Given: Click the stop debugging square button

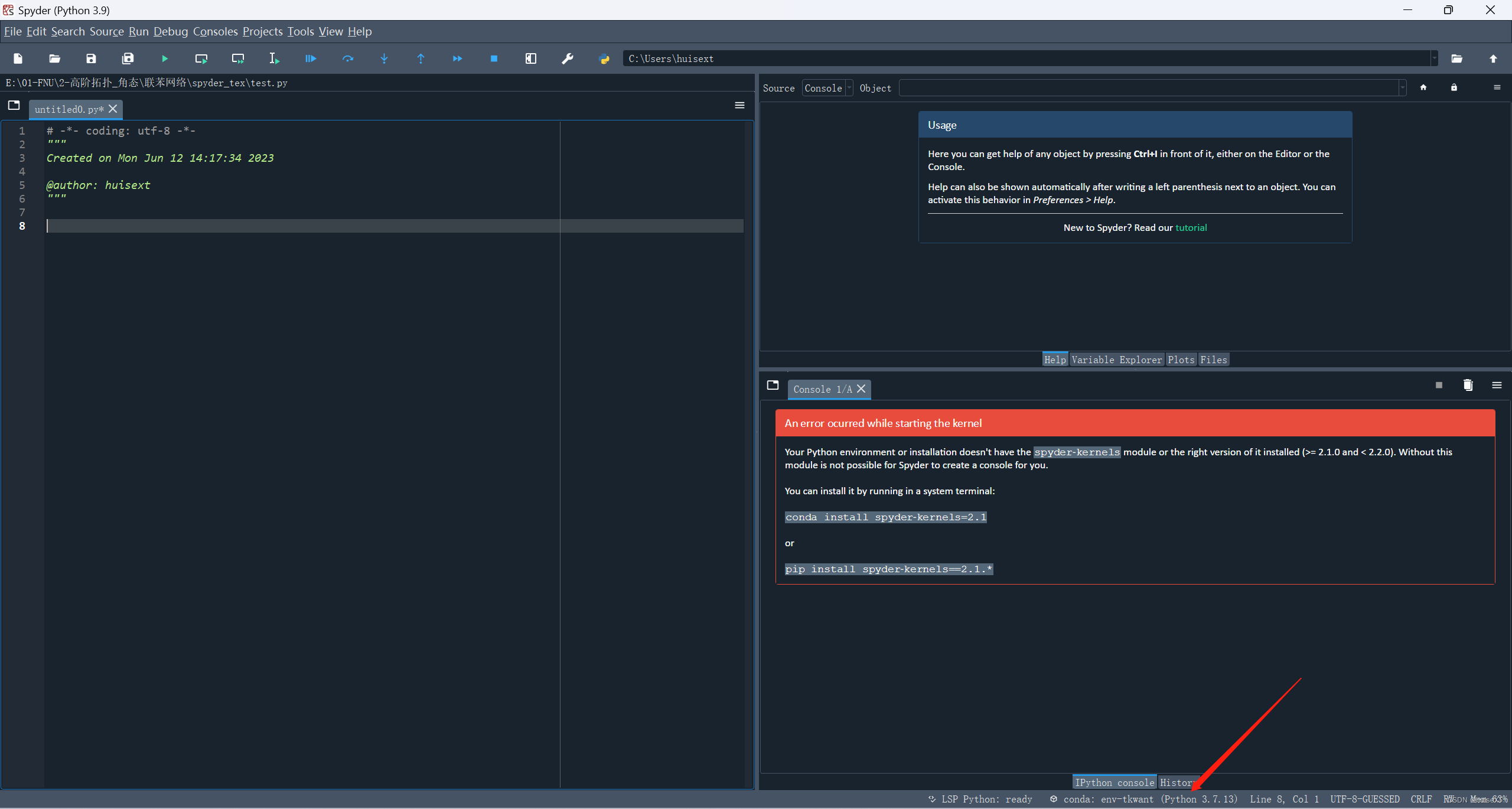Looking at the screenshot, I should point(494,58).
